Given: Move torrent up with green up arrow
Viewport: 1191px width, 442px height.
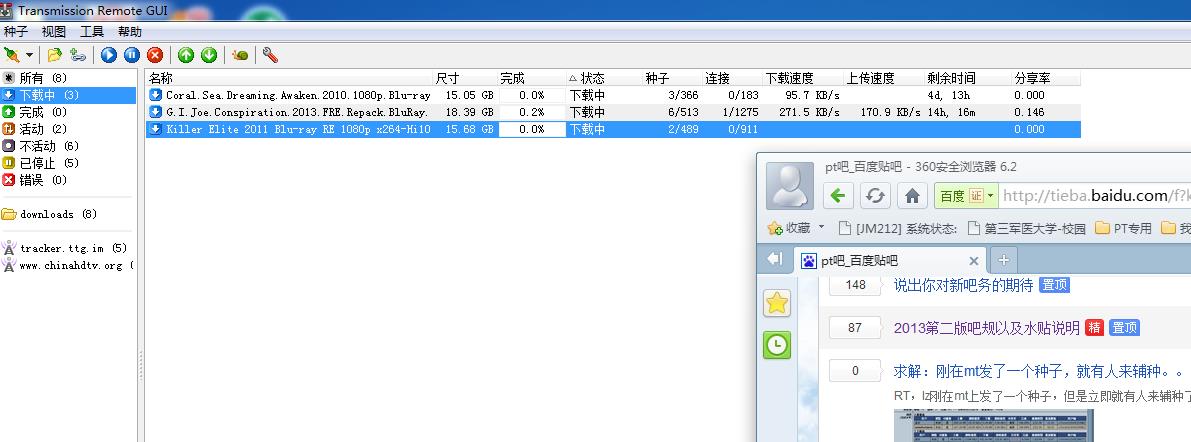Looking at the screenshot, I should coord(186,55).
